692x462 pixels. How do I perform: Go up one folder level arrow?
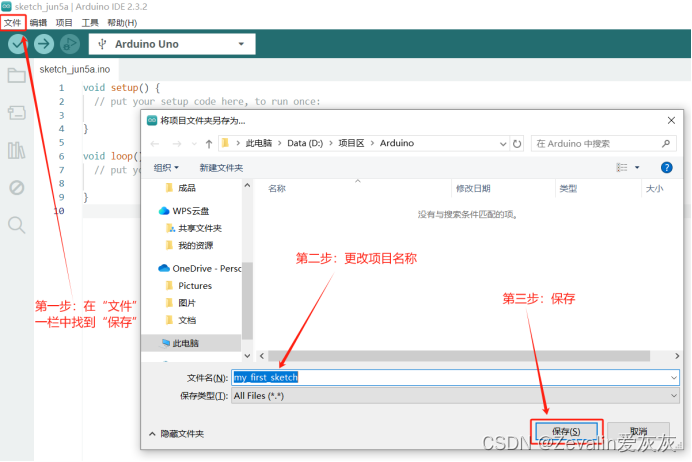(209, 144)
